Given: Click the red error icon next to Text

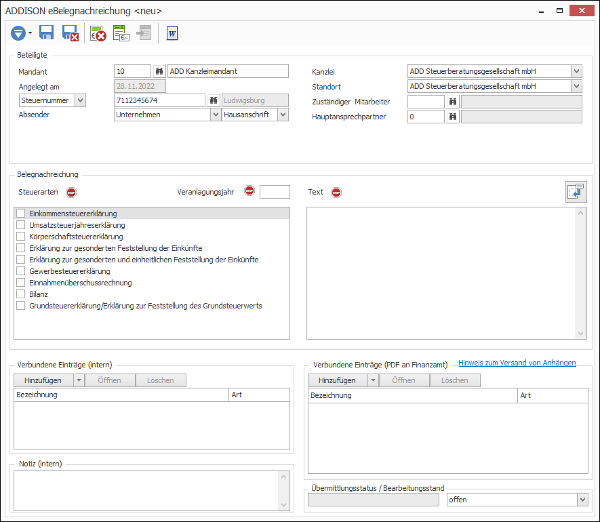Looking at the screenshot, I should [336, 192].
